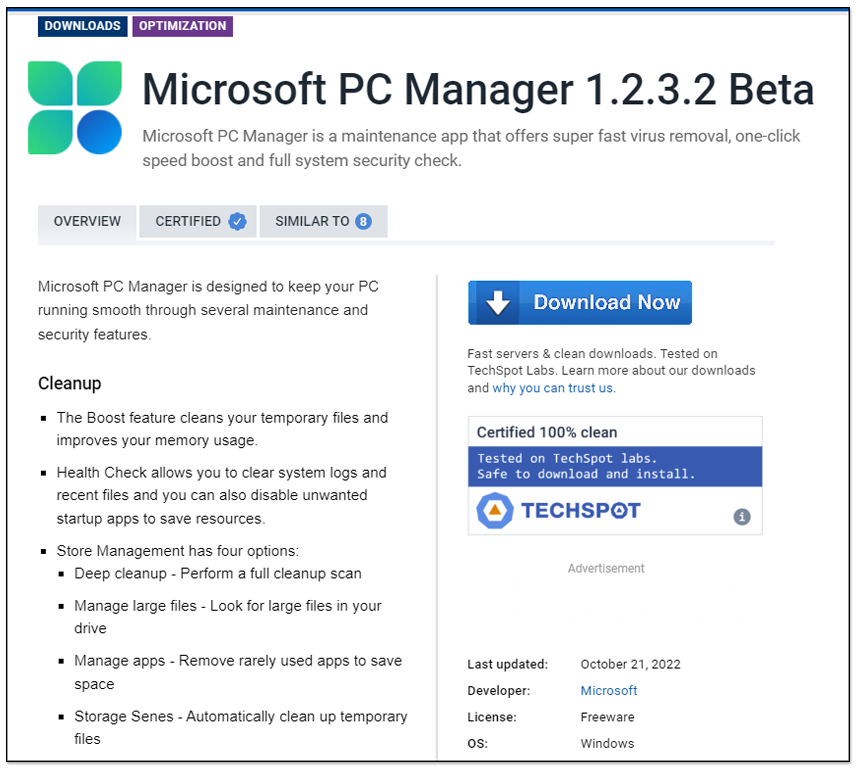
Task: Click the download arrow icon
Action: (497, 303)
